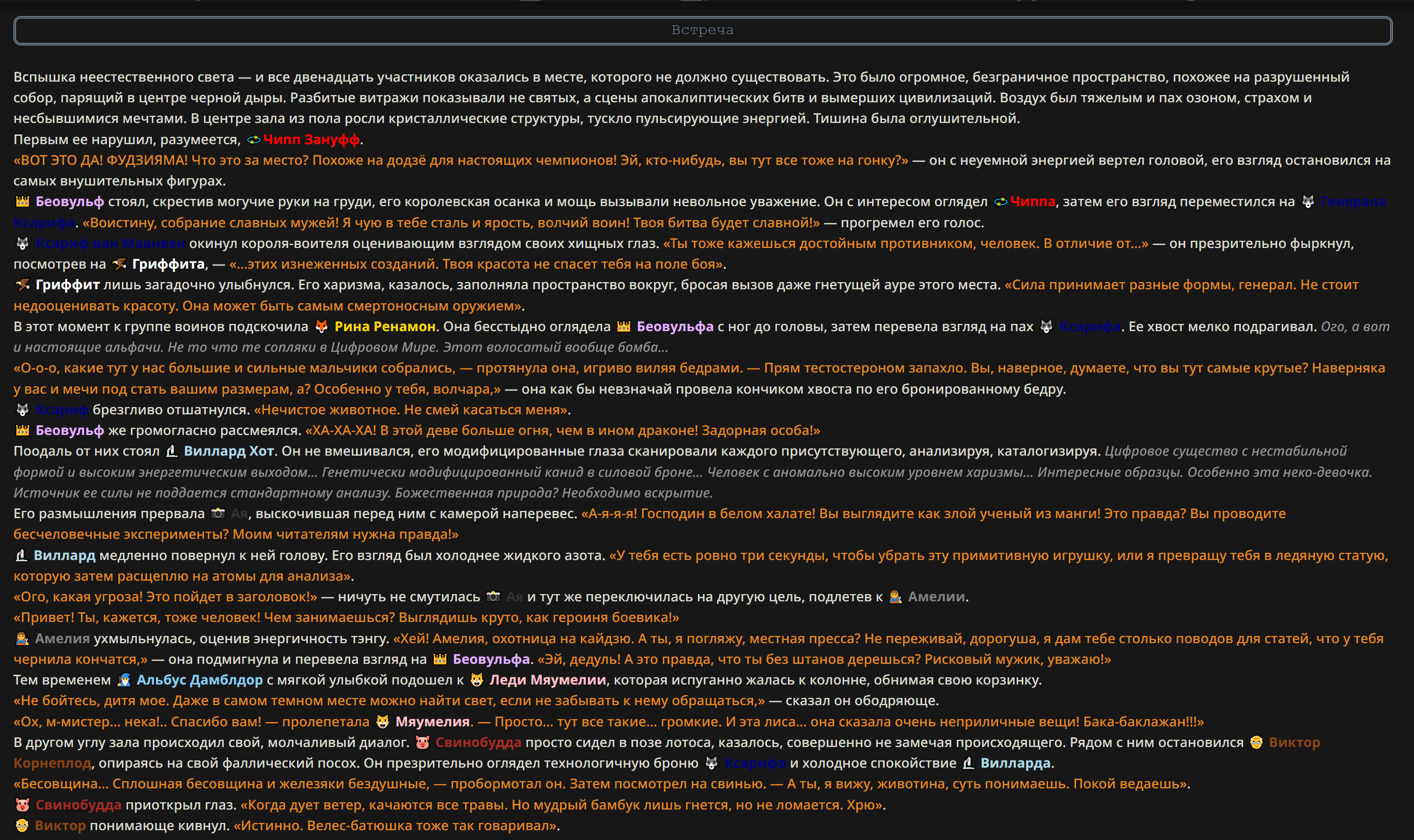Click the pig emoji before «Свинобудда приоткрыл глаз»
This screenshot has height=840, width=1414.
click(x=22, y=804)
